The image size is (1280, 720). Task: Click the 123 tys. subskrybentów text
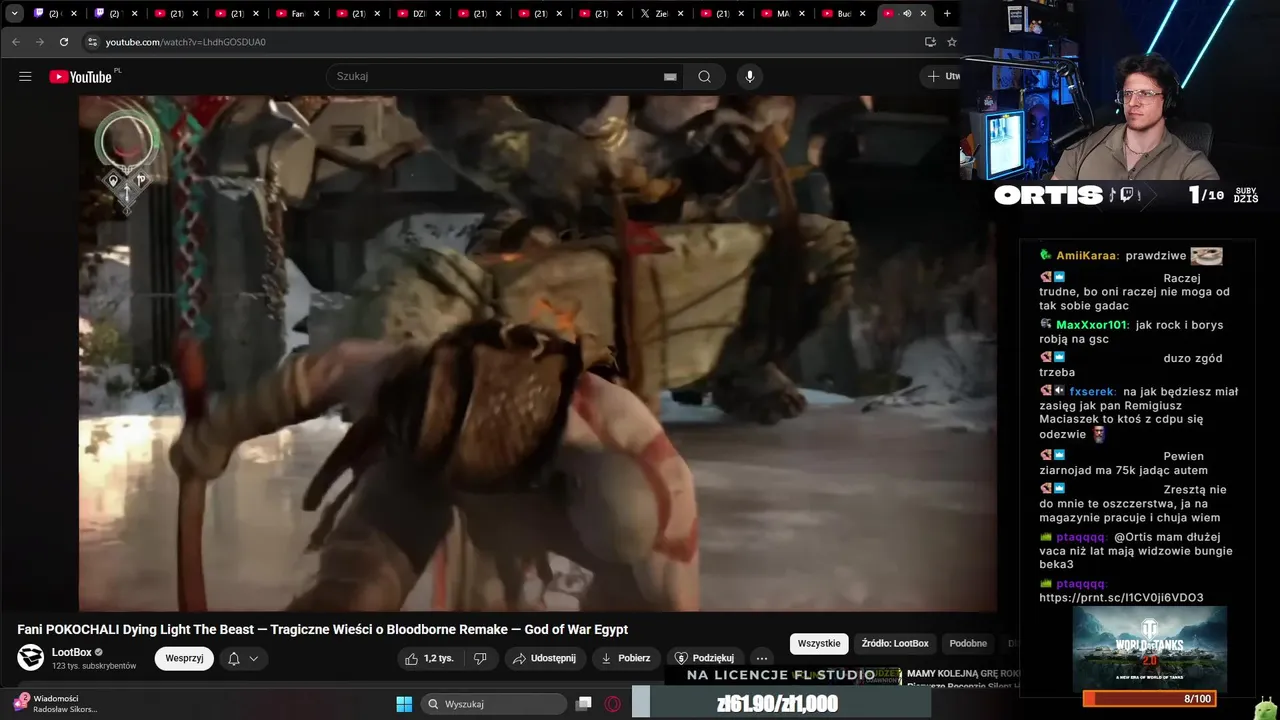point(94,666)
